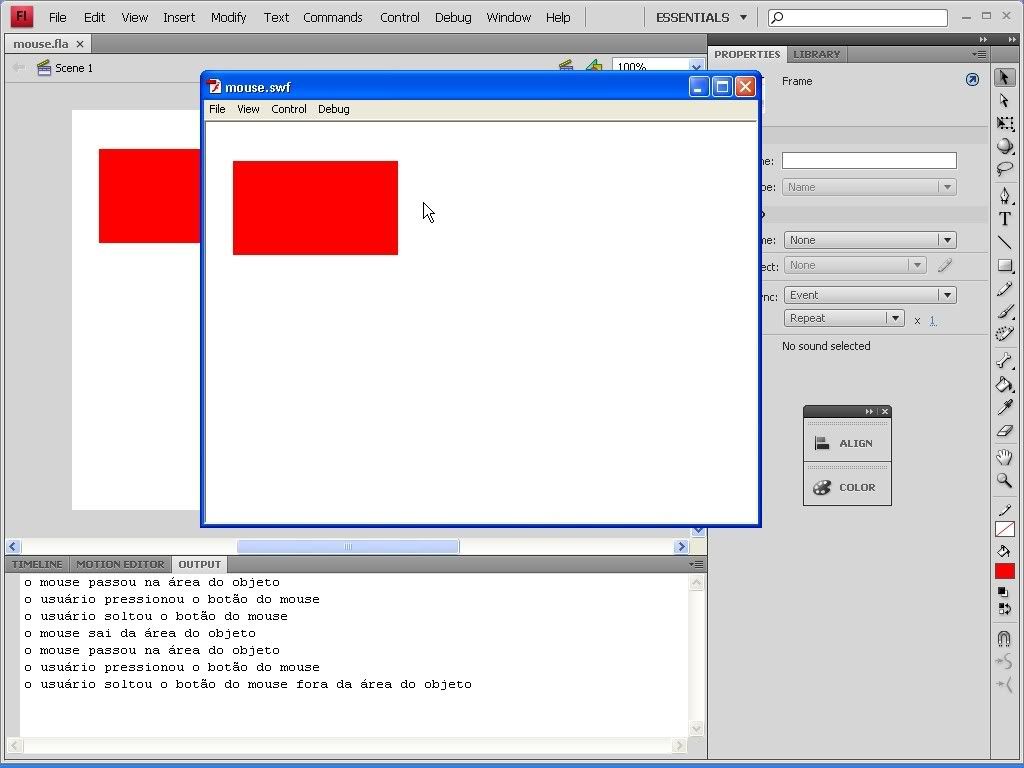This screenshot has width=1024, height=768.
Task: Click the frame label name input field
Action: point(868,160)
